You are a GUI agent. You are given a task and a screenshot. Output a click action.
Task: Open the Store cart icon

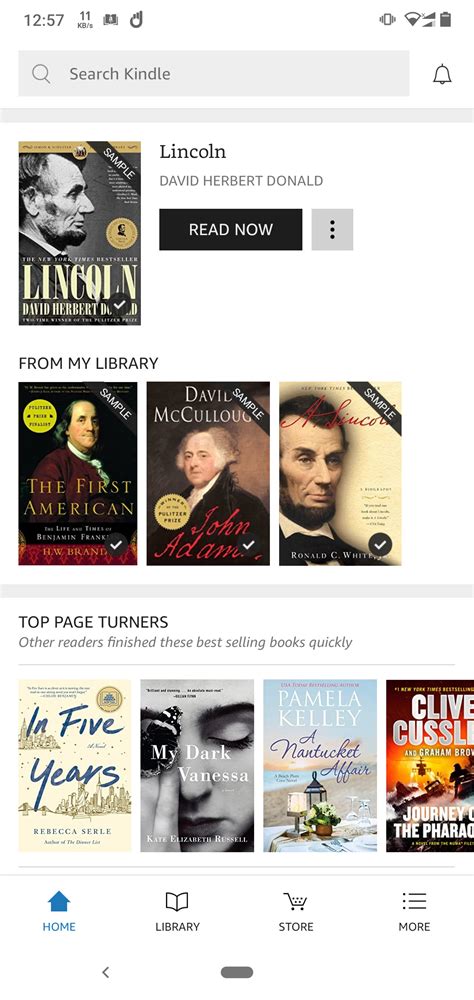tap(295, 901)
